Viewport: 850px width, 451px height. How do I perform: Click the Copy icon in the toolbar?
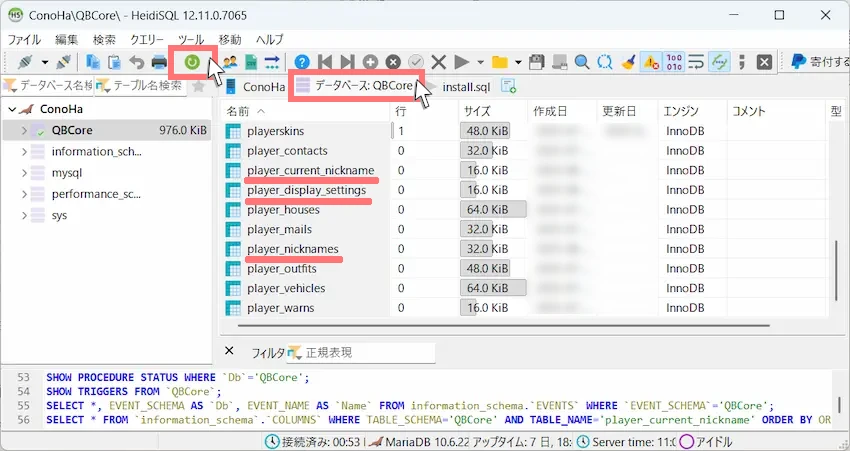point(93,62)
